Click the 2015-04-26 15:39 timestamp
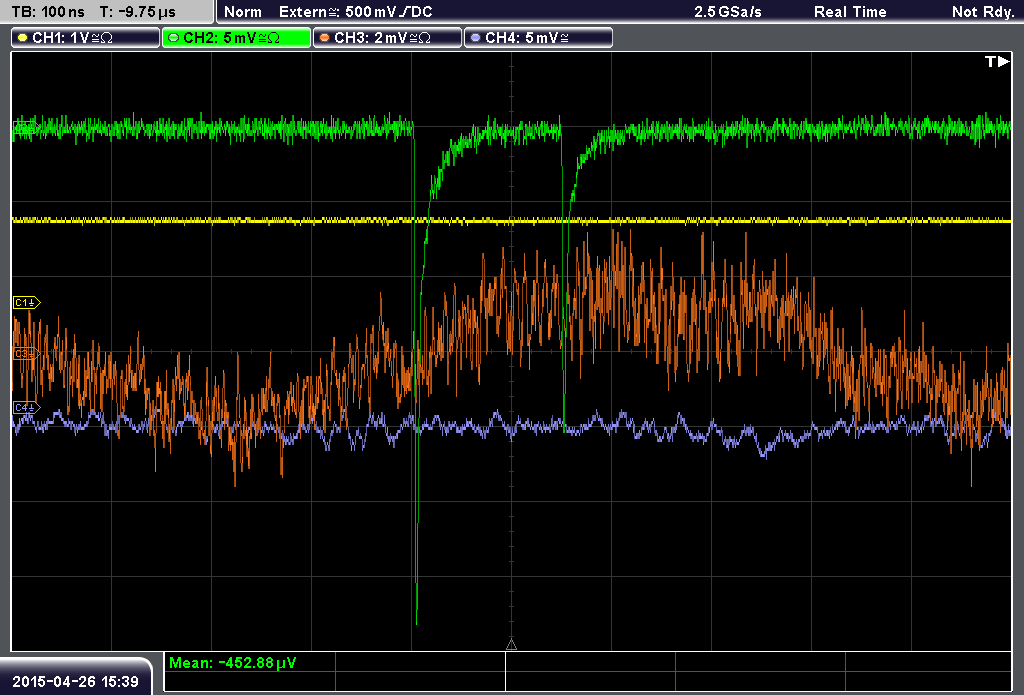 (76, 682)
